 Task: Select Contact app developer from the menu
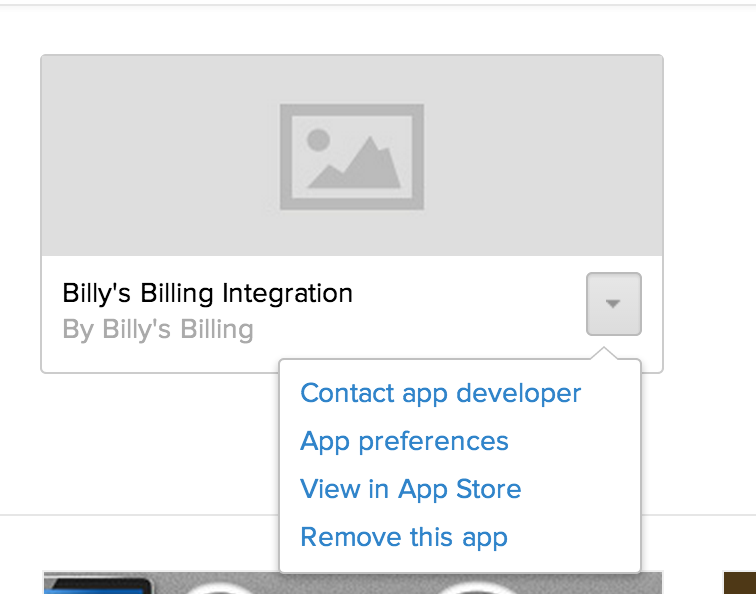tap(441, 393)
